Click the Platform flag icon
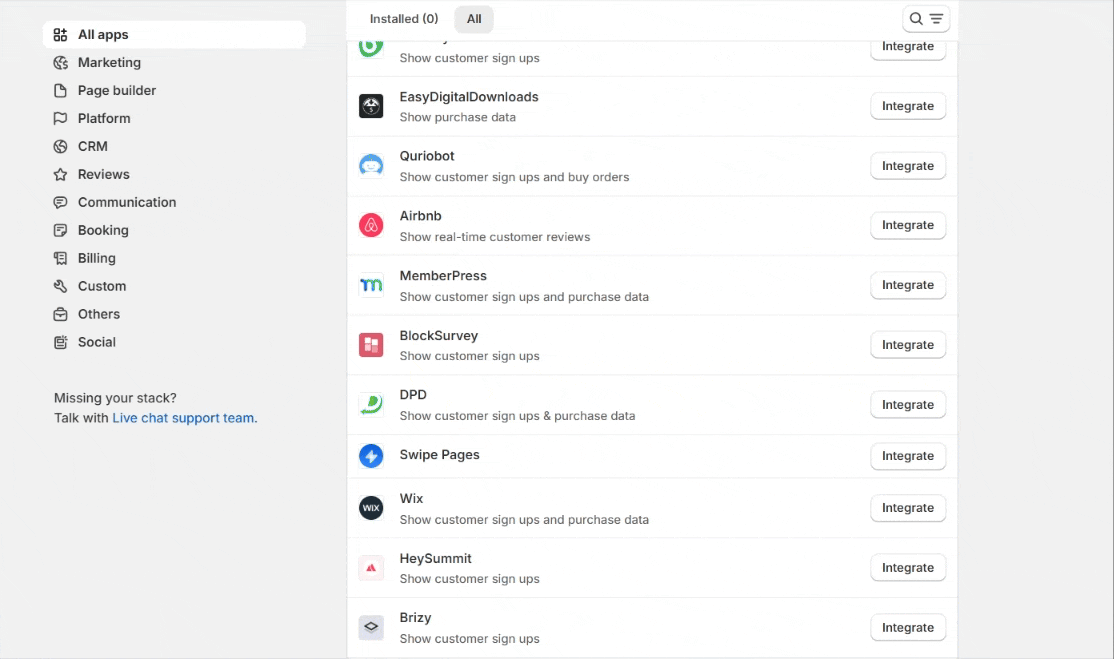 (x=60, y=119)
